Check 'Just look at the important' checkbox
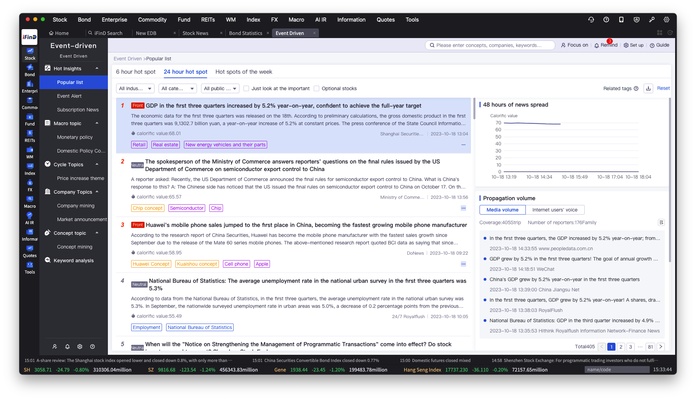This screenshot has width=696, height=400. tap(246, 88)
